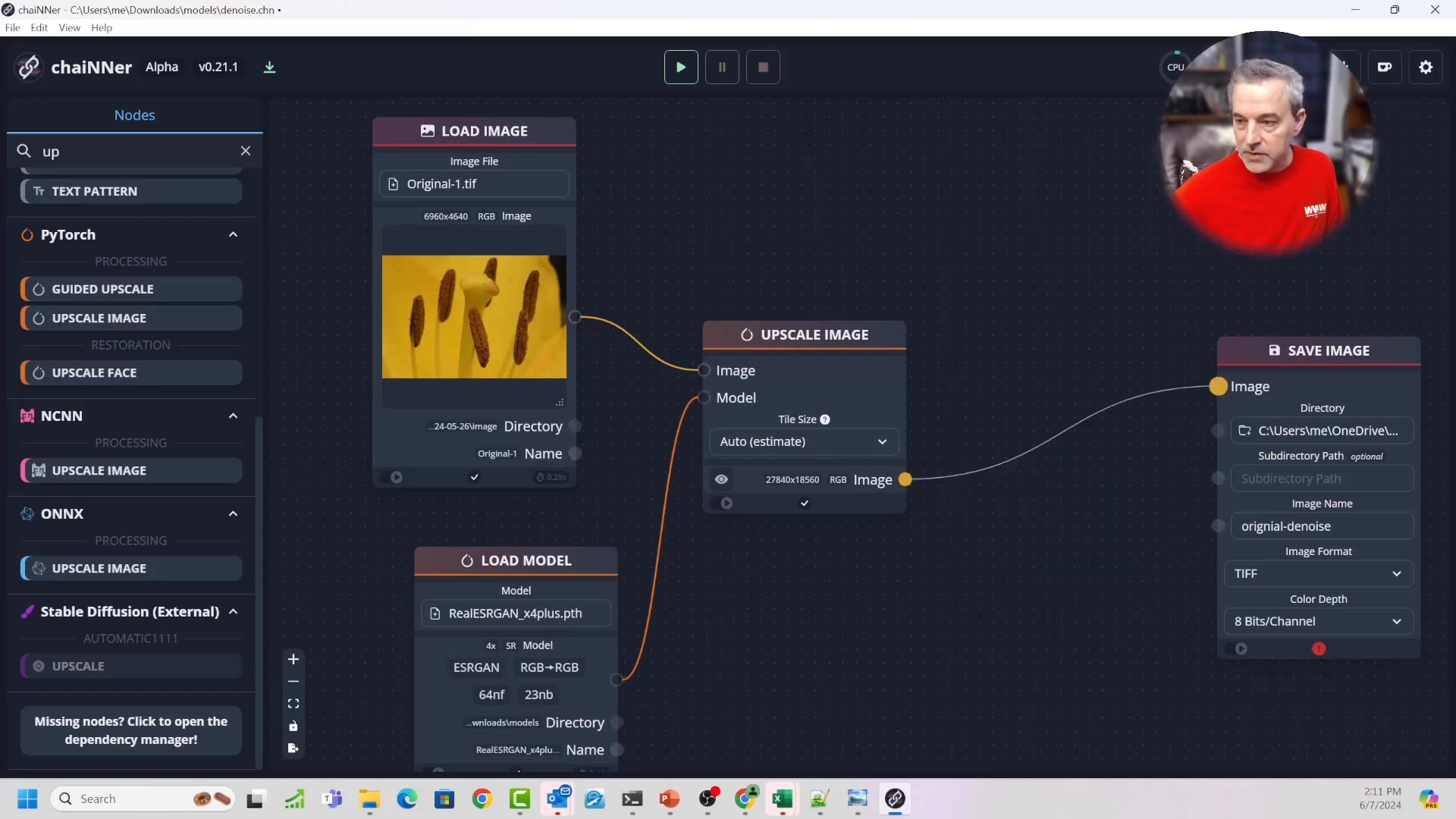Click Load Image Directory output port
1456x819 pixels.
coord(575,426)
